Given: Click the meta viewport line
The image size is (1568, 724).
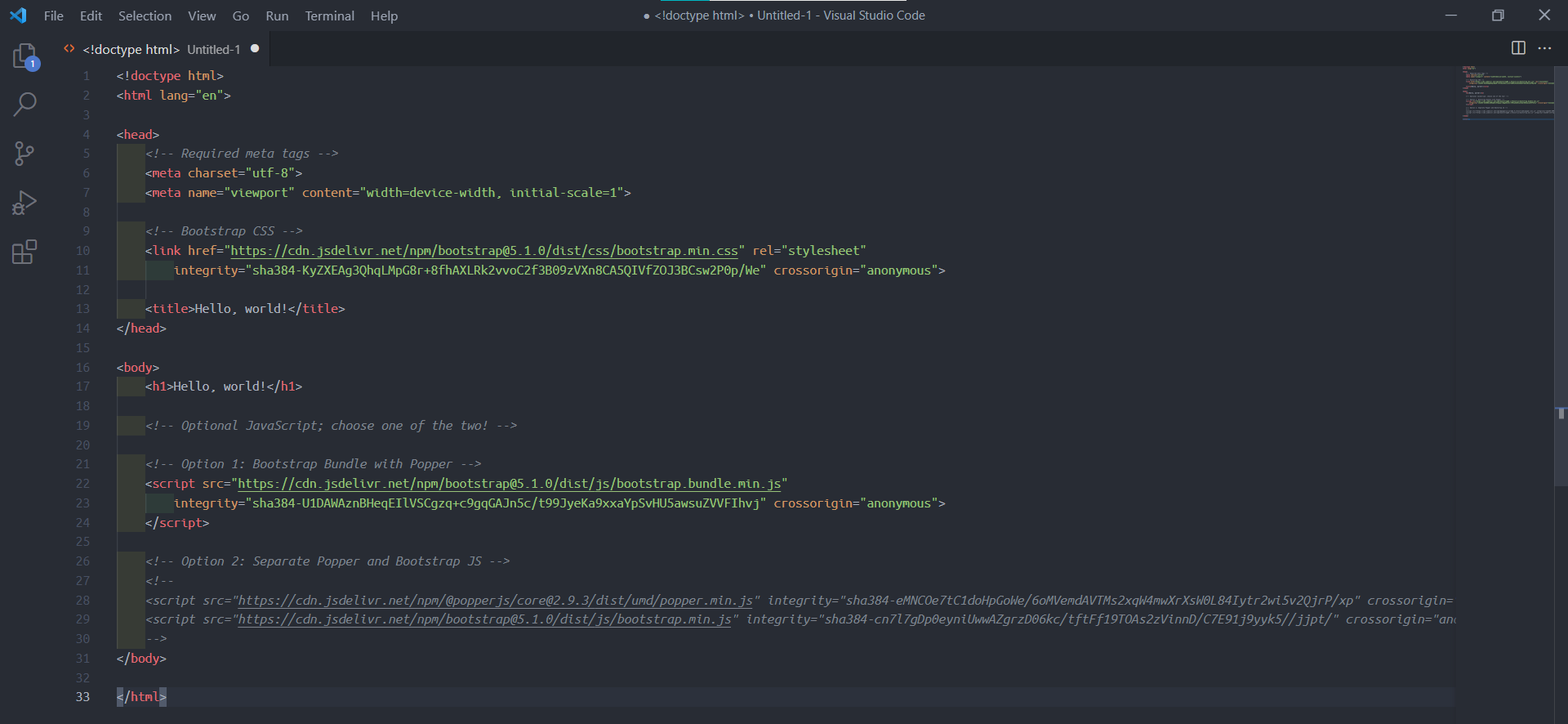Looking at the screenshot, I should (388, 193).
